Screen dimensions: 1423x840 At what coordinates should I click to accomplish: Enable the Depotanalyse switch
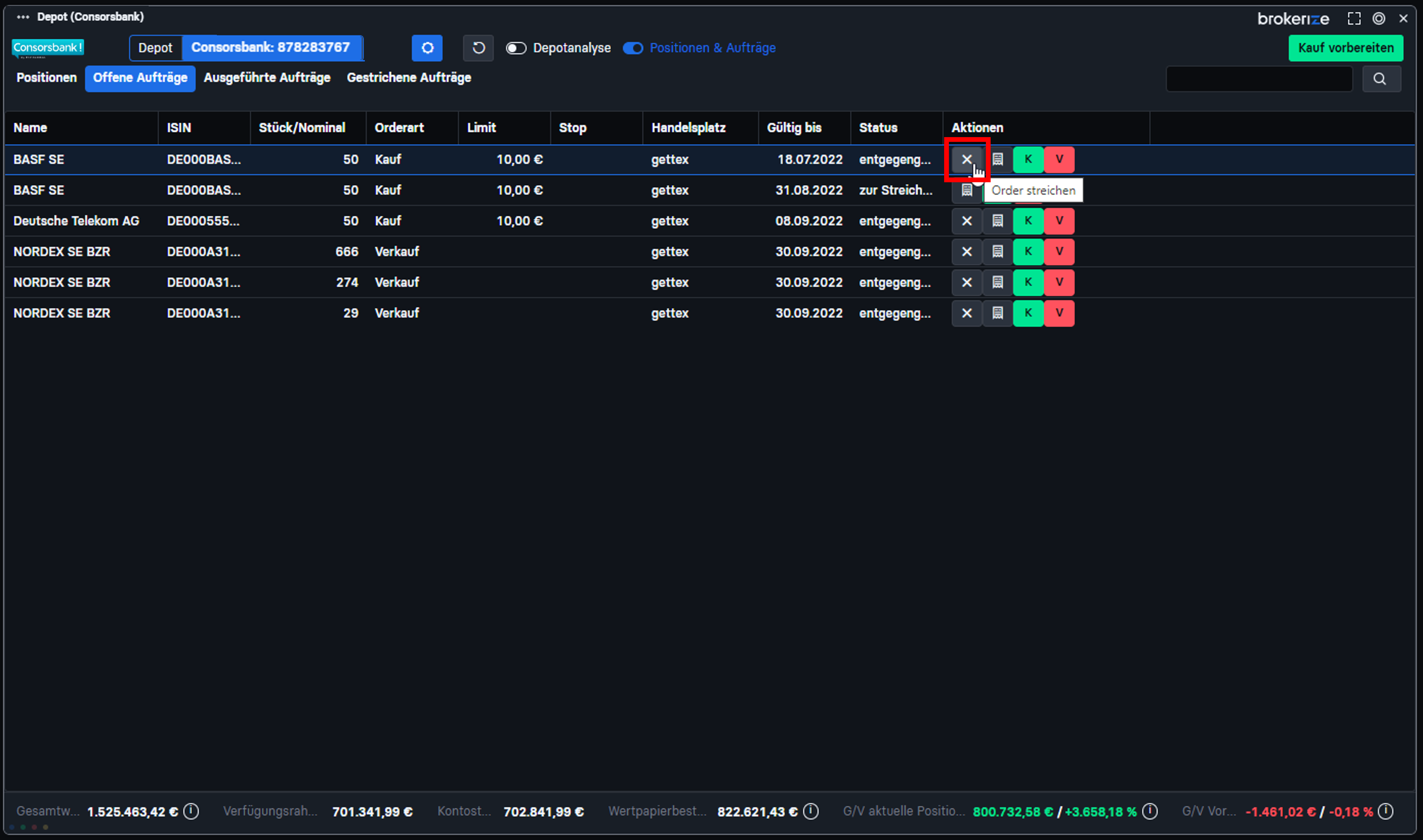click(x=516, y=48)
